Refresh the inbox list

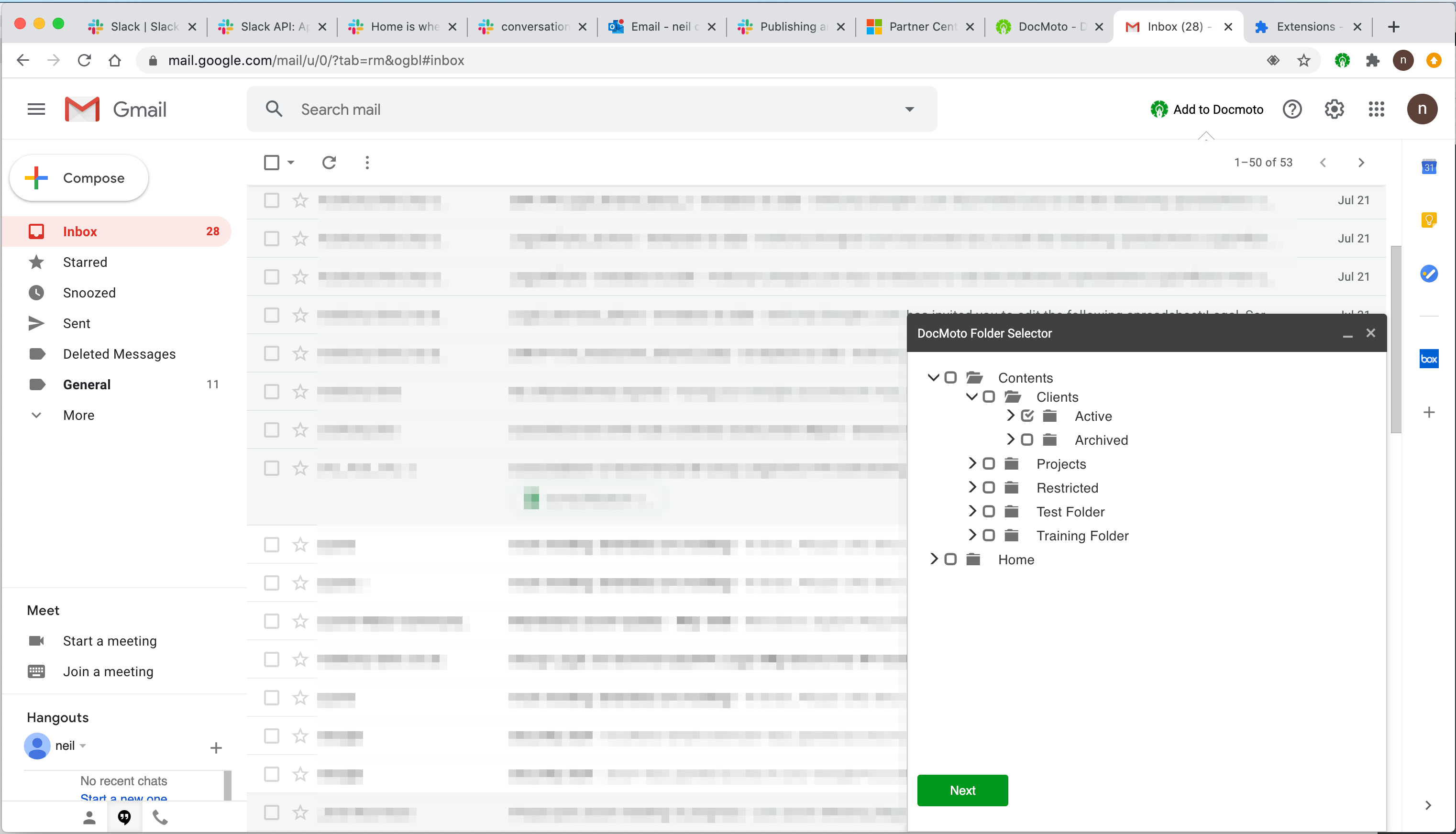pos(329,163)
